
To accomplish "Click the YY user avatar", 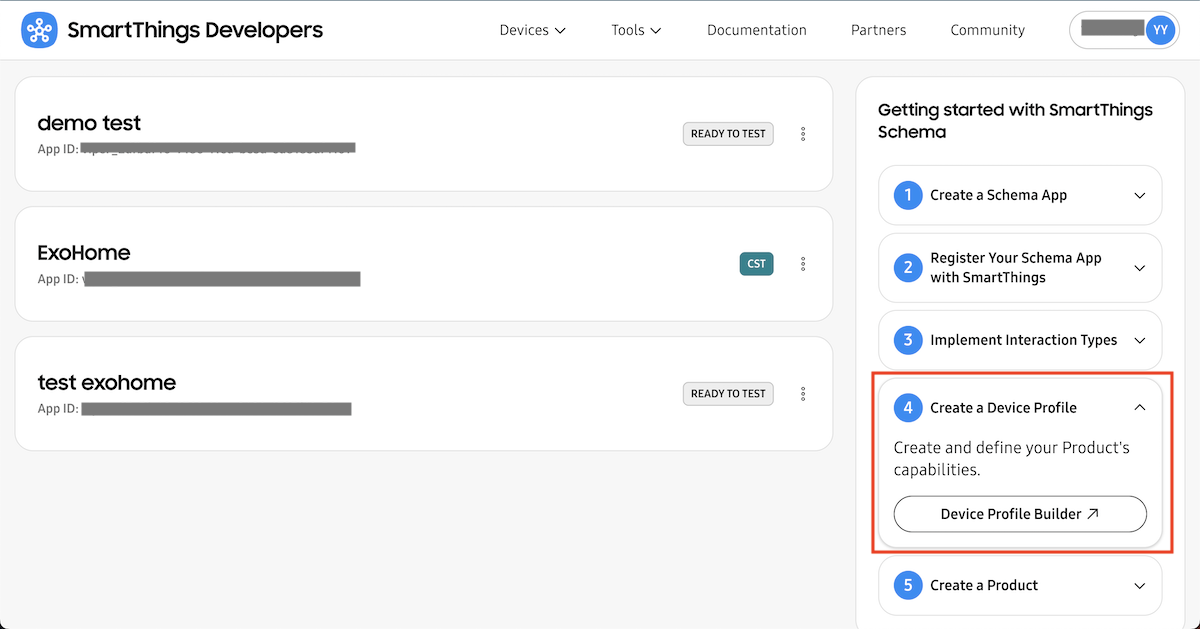I will (x=1160, y=30).
